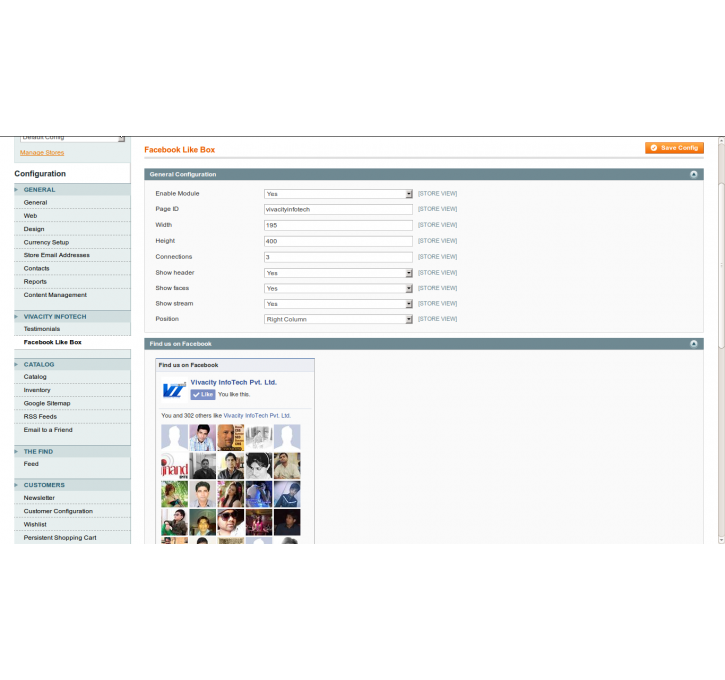Viewport: 725px width, 680px height.
Task: Open the Show faces dropdown
Action: click(338, 288)
